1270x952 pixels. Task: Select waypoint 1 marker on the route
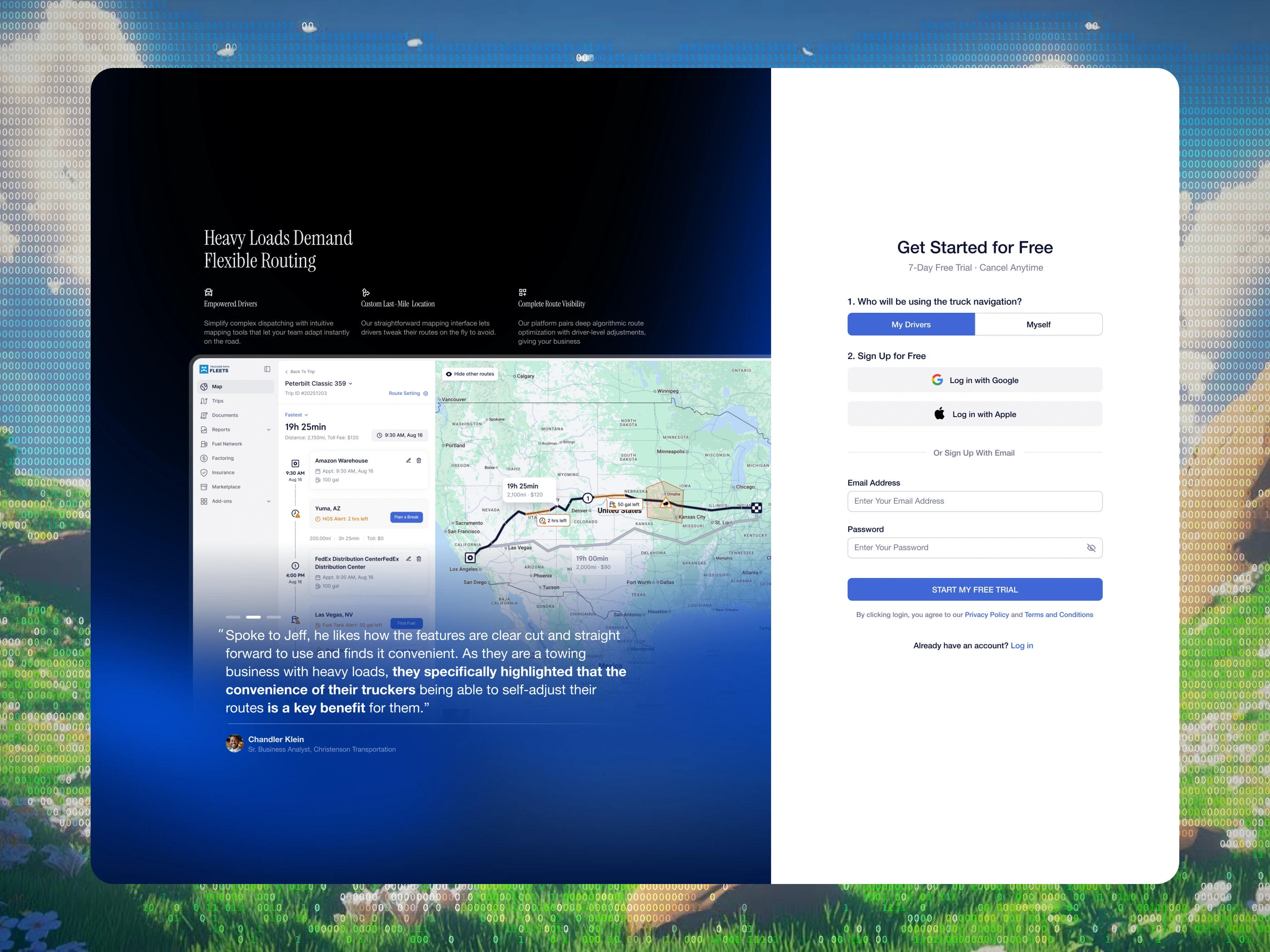pyautogui.click(x=587, y=498)
